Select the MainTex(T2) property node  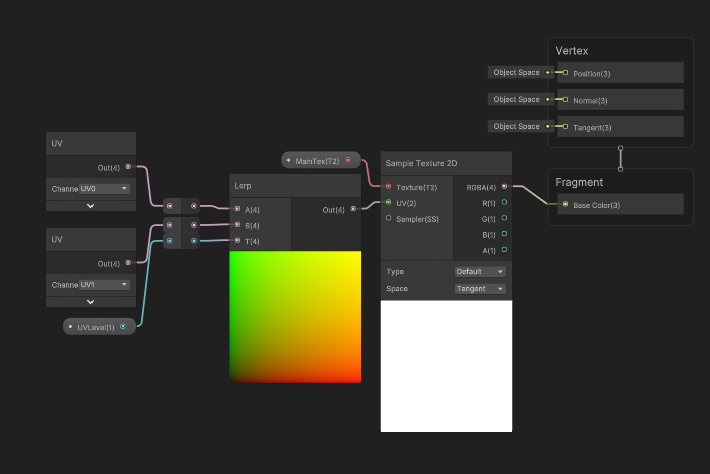pos(319,160)
